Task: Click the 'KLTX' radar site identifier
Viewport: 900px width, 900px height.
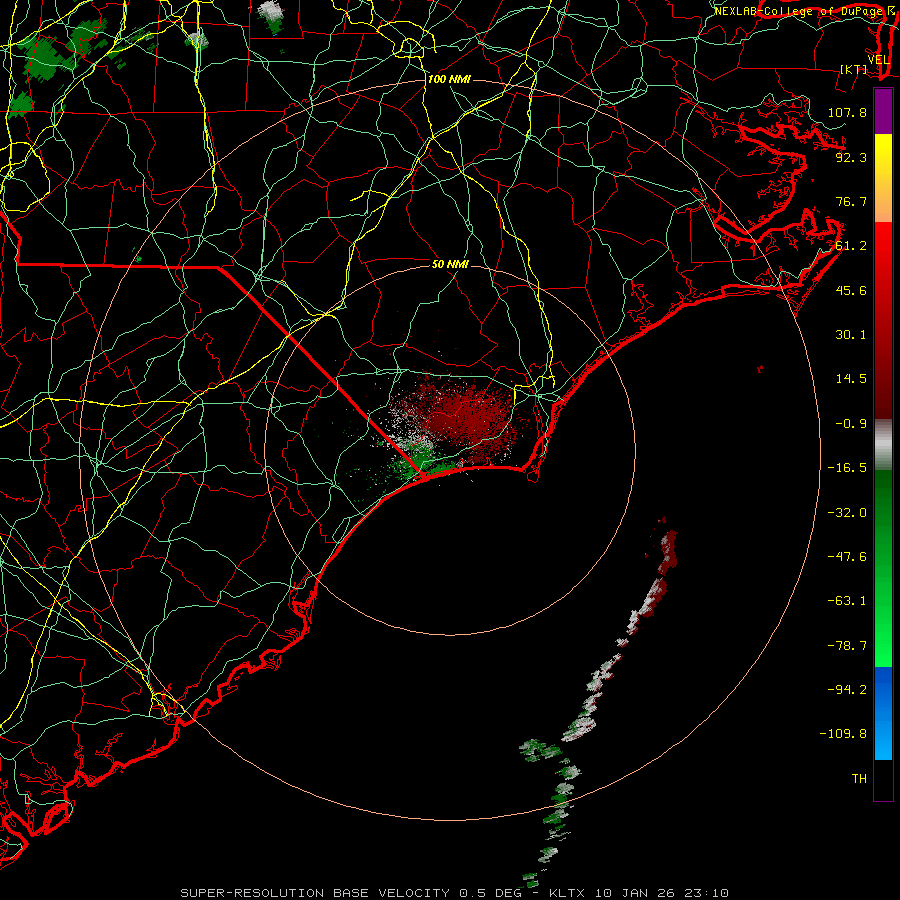Action: [567, 893]
